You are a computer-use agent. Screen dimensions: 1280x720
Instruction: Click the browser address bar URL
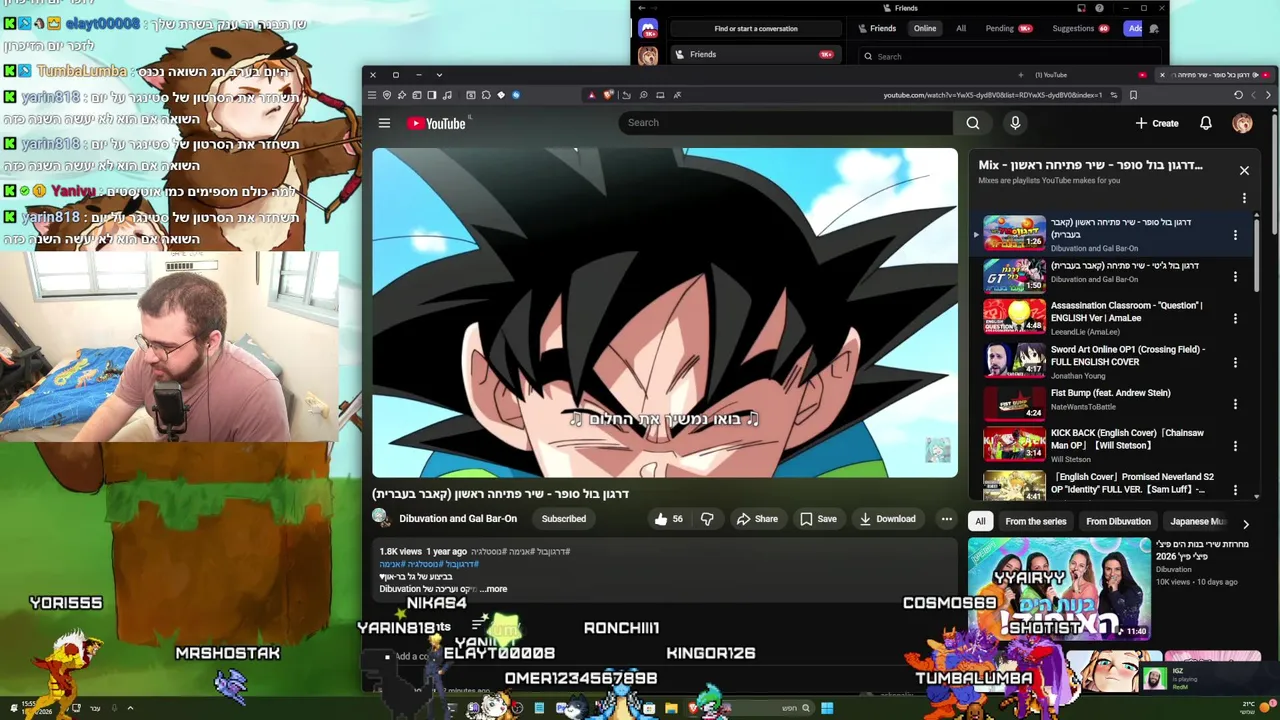[x=992, y=95]
